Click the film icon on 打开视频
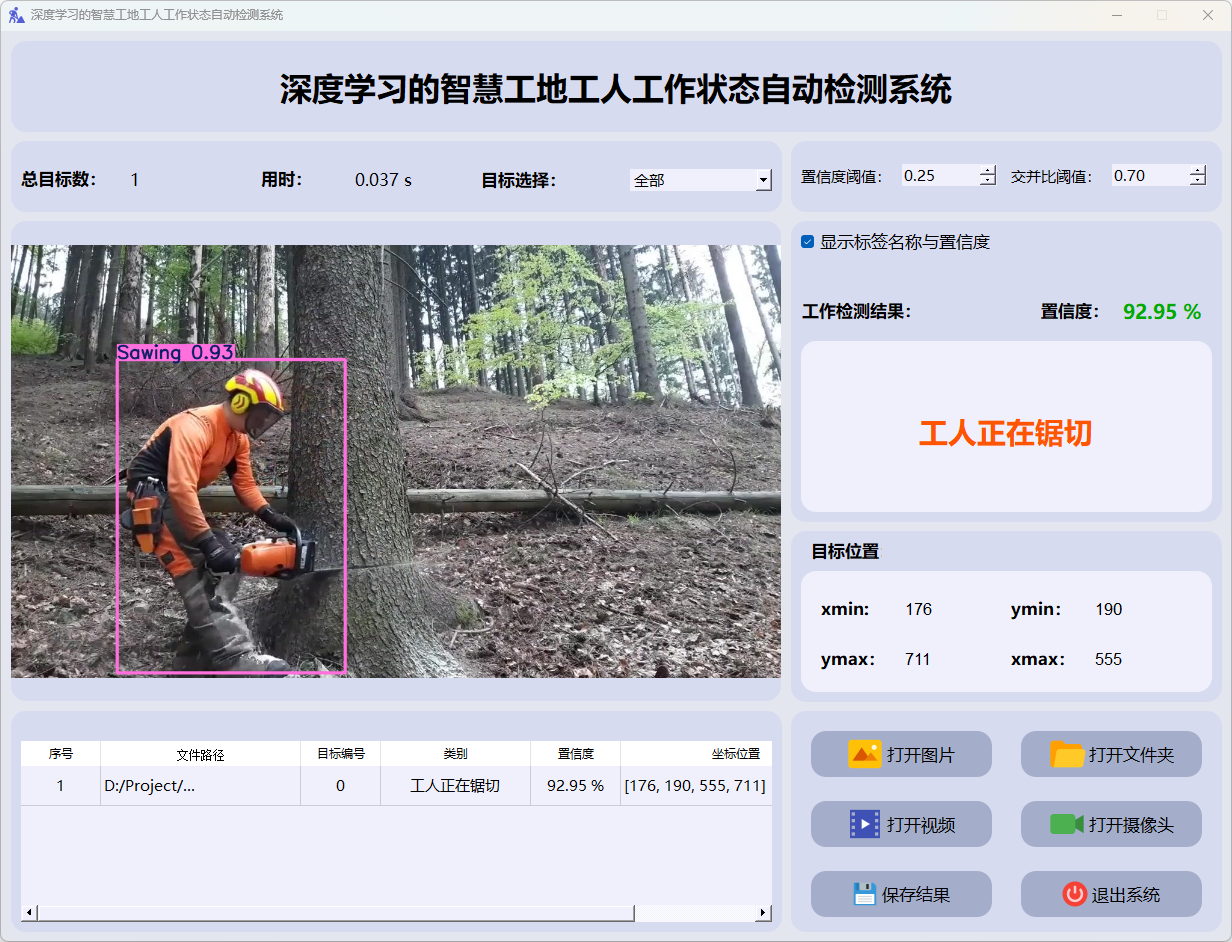Image resolution: width=1232 pixels, height=942 pixels. 864,824
